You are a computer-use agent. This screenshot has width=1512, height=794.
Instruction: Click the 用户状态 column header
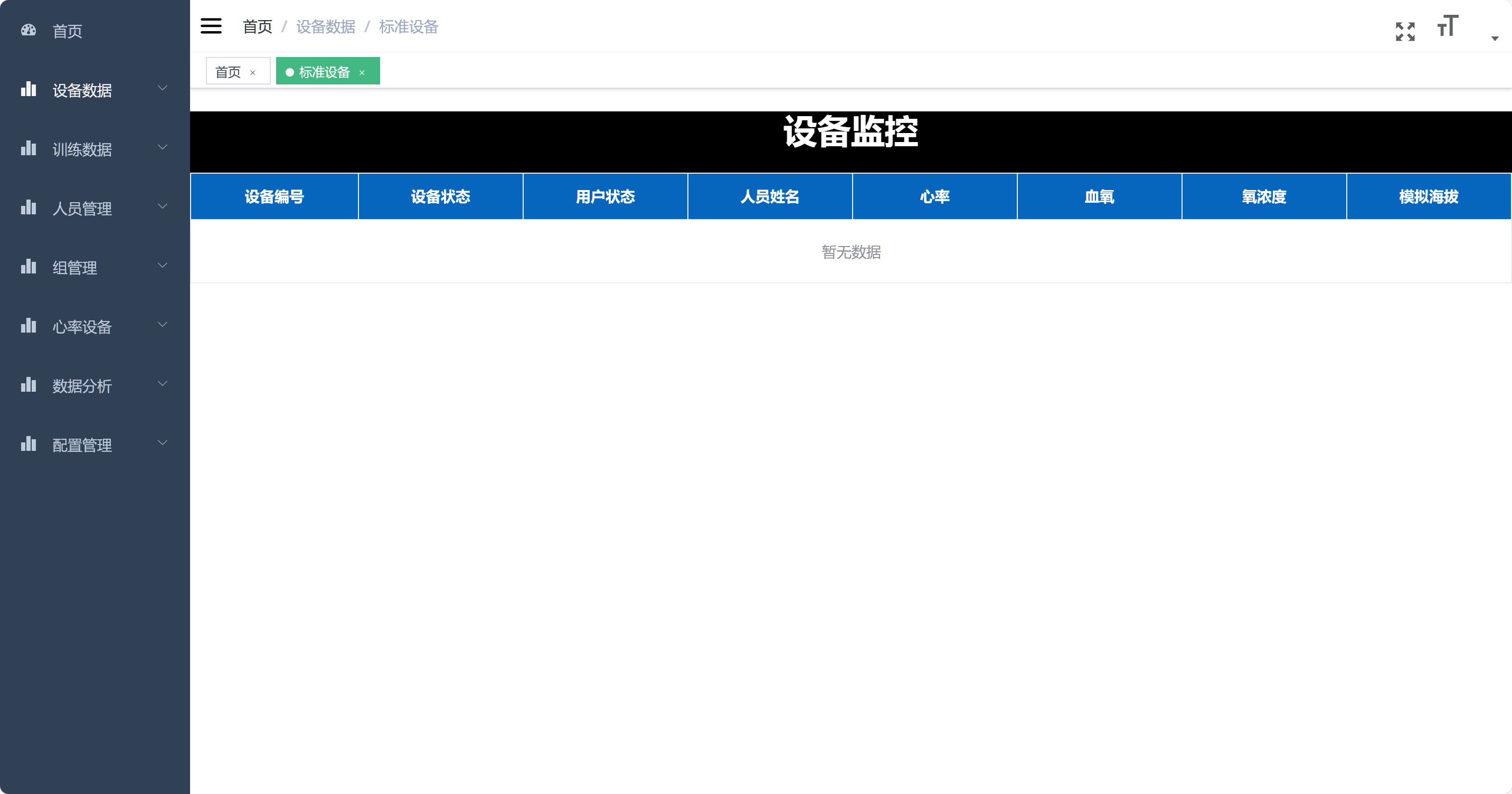[605, 196]
